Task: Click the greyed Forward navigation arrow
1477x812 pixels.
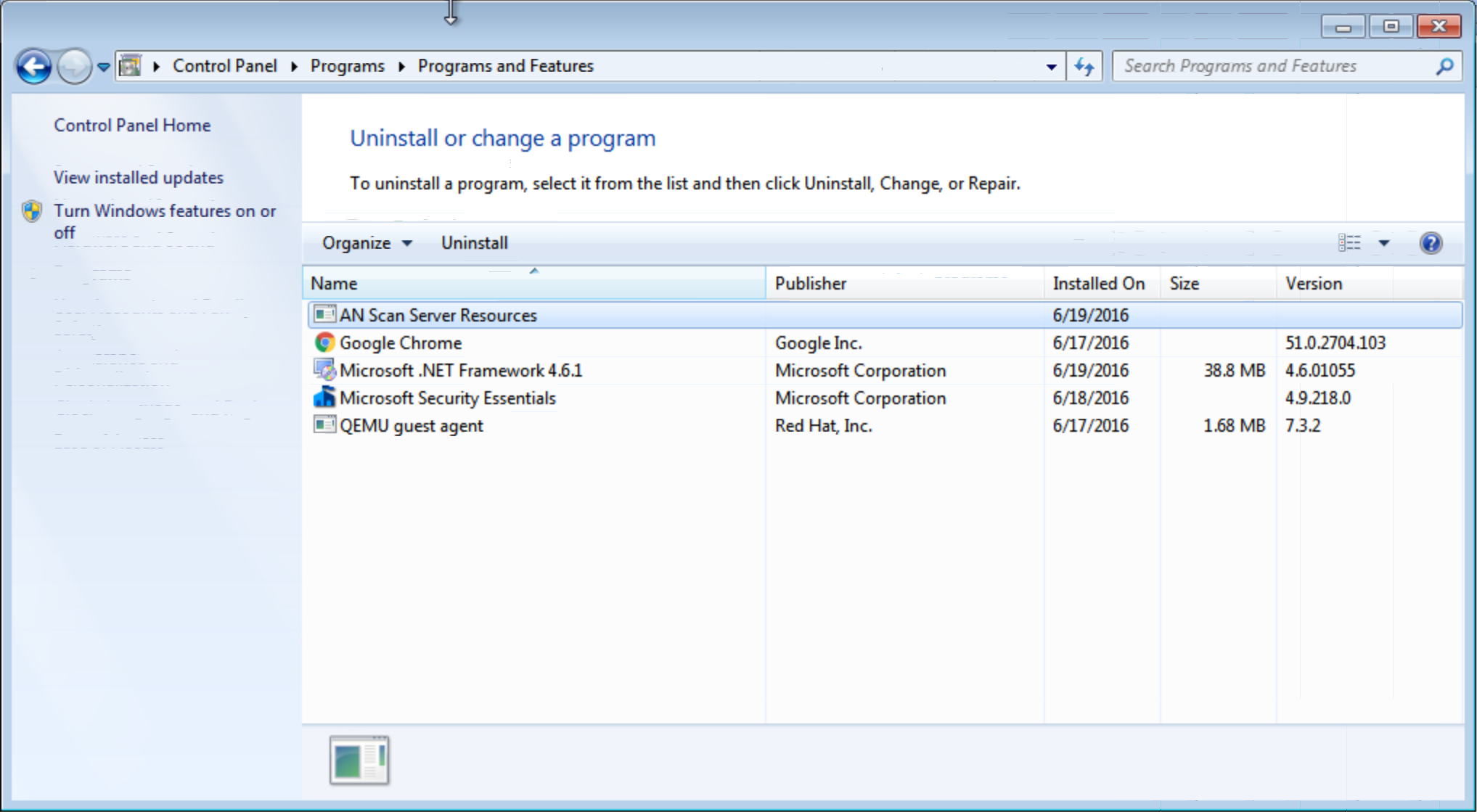Action: 74,67
